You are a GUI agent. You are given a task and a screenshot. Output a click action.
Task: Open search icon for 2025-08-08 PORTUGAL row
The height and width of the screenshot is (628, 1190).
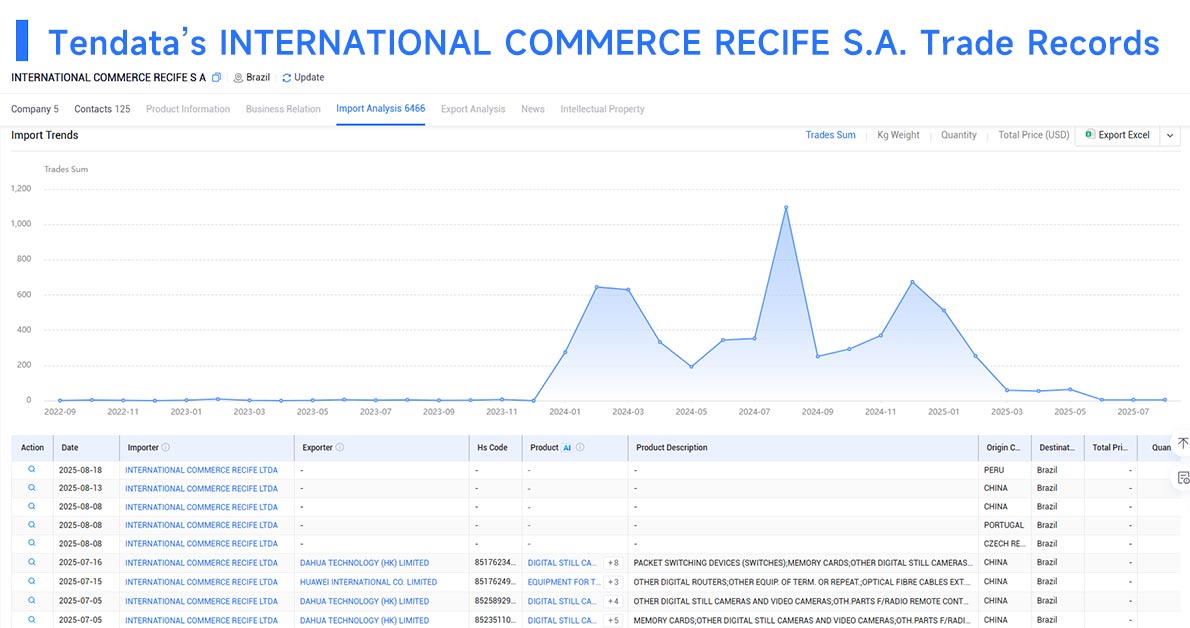(x=32, y=525)
